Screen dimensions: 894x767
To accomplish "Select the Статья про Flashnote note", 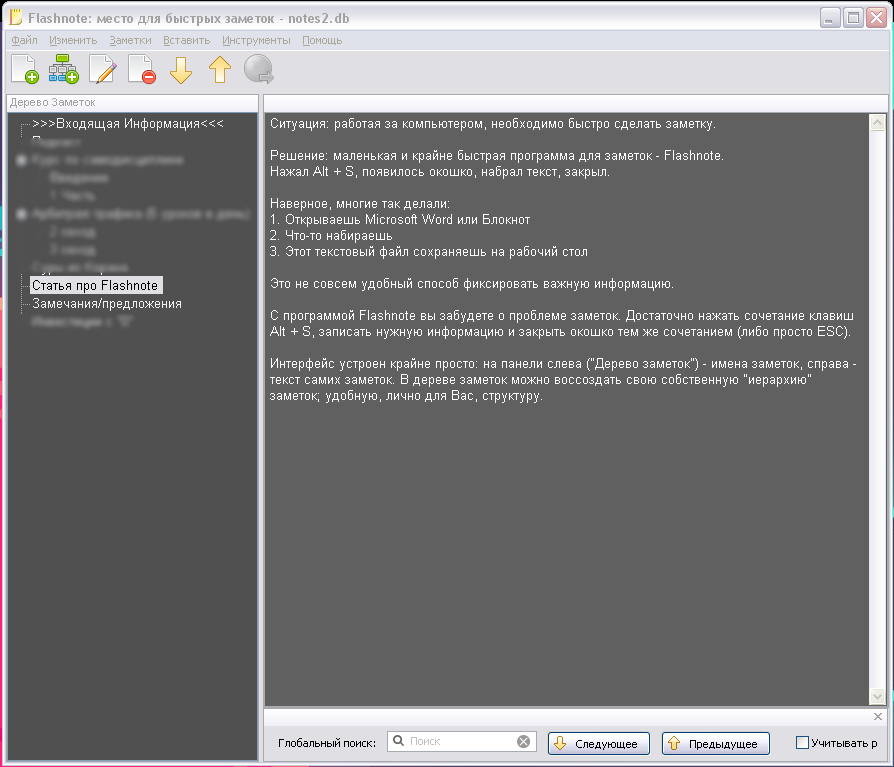I will (95, 285).
